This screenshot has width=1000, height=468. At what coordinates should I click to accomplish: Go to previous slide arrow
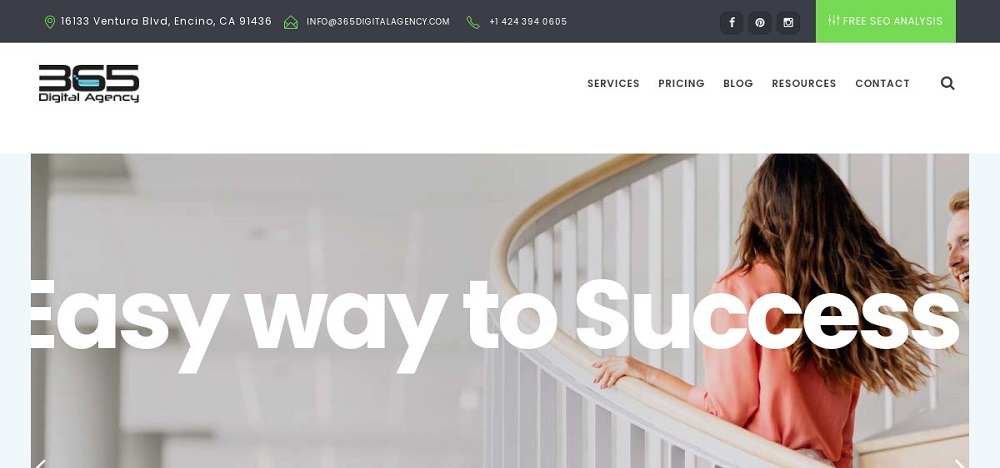coord(40,464)
